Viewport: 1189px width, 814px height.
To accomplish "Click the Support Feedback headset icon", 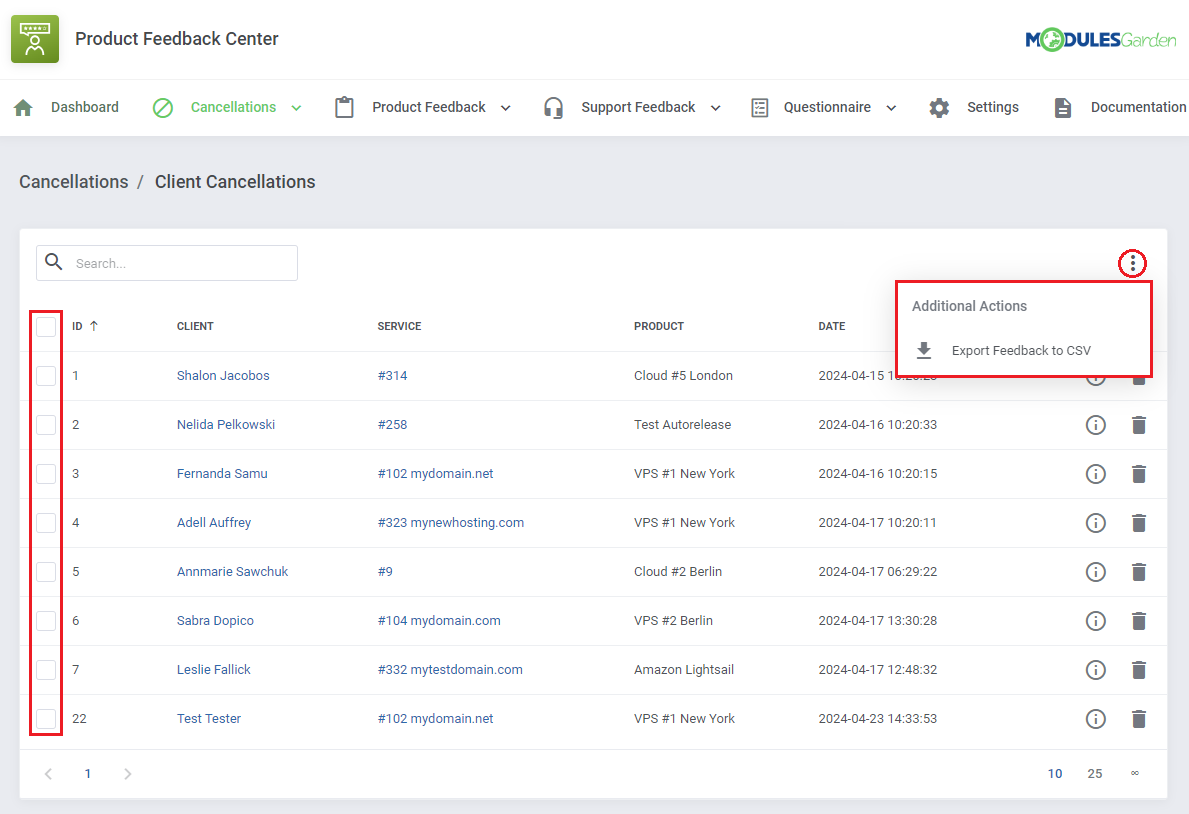I will click(554, 108).
